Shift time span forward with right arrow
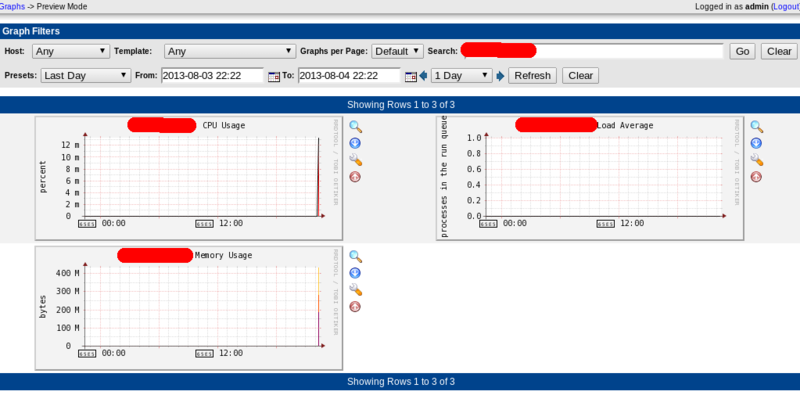The width and height of the screenshot is (800, 395). point(500,76)
